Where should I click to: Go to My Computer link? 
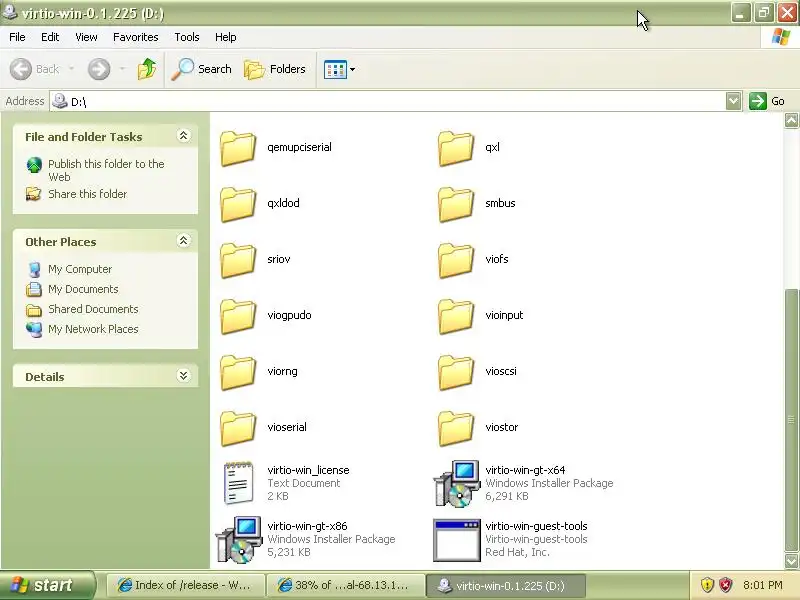pos(80,269)
